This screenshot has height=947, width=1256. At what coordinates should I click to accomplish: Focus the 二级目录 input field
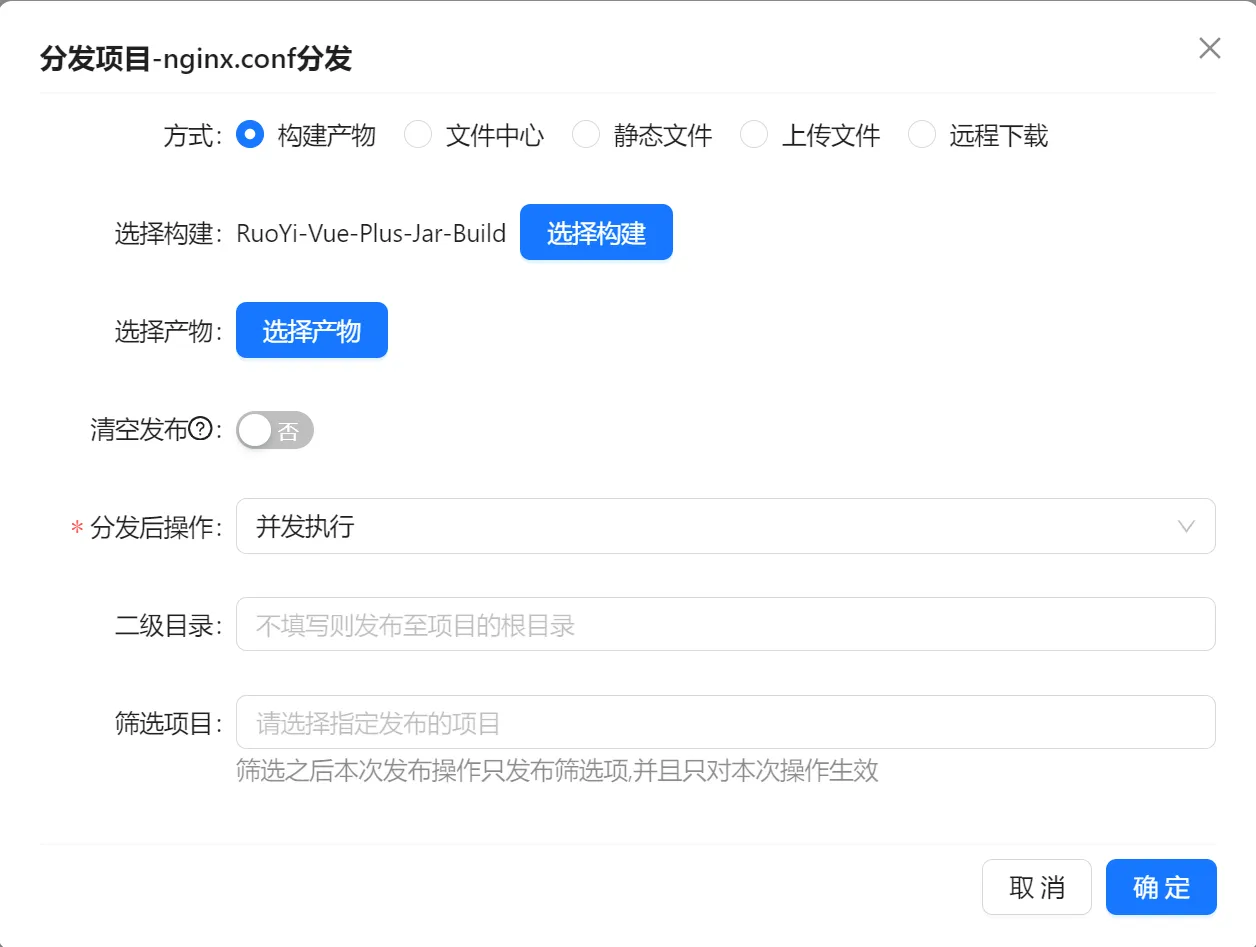pos(725,625)
